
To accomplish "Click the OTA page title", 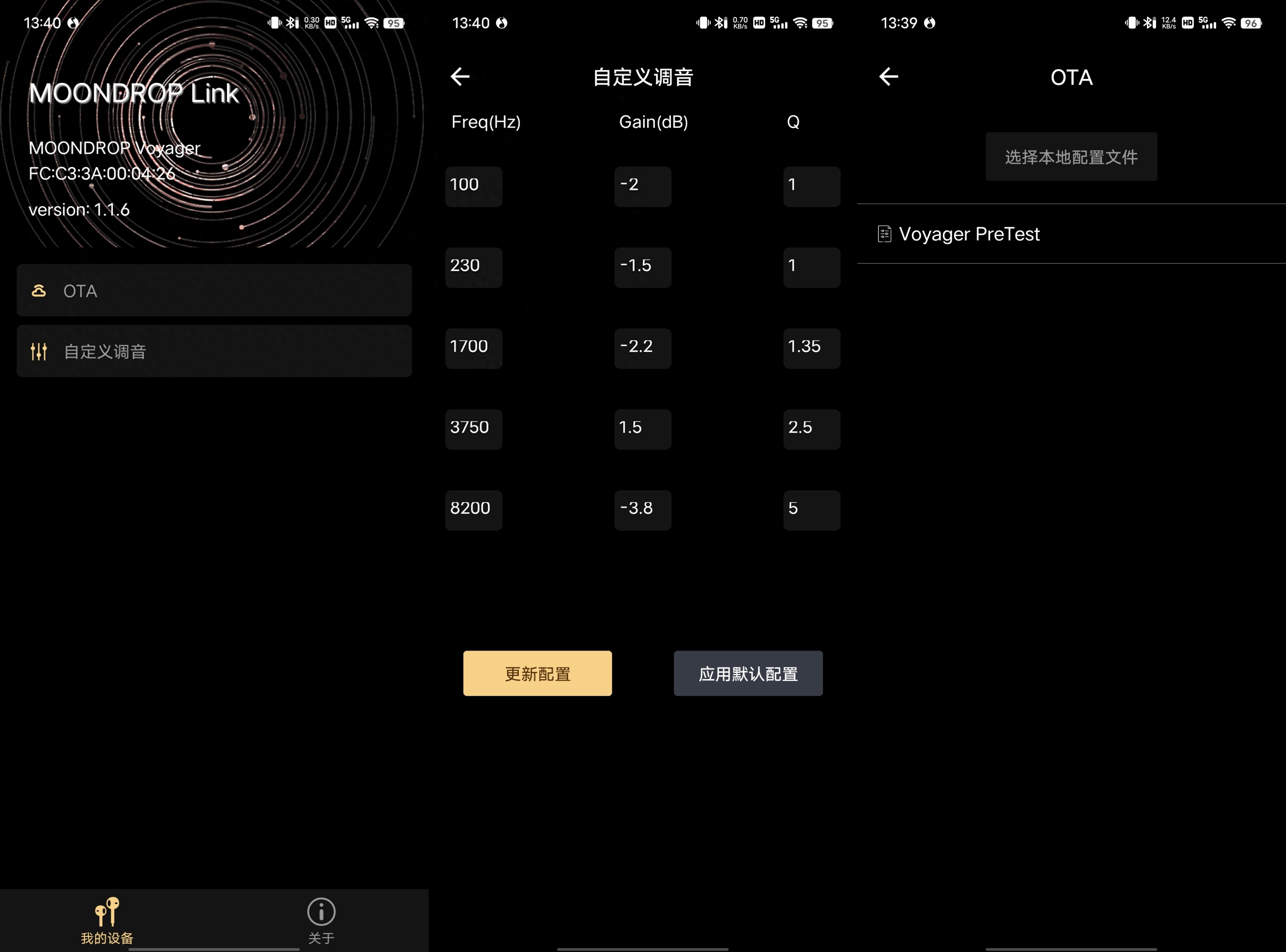I will click(x=1071, y=77).
